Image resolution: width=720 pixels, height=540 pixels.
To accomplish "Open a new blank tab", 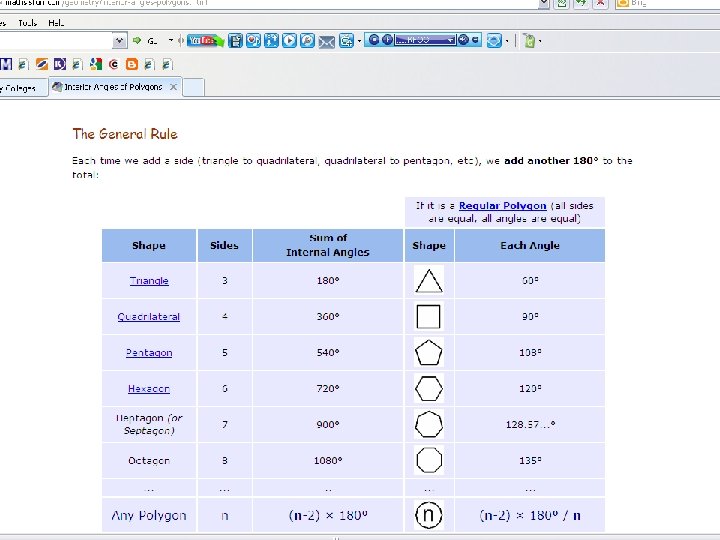I will tap(193, 87).
